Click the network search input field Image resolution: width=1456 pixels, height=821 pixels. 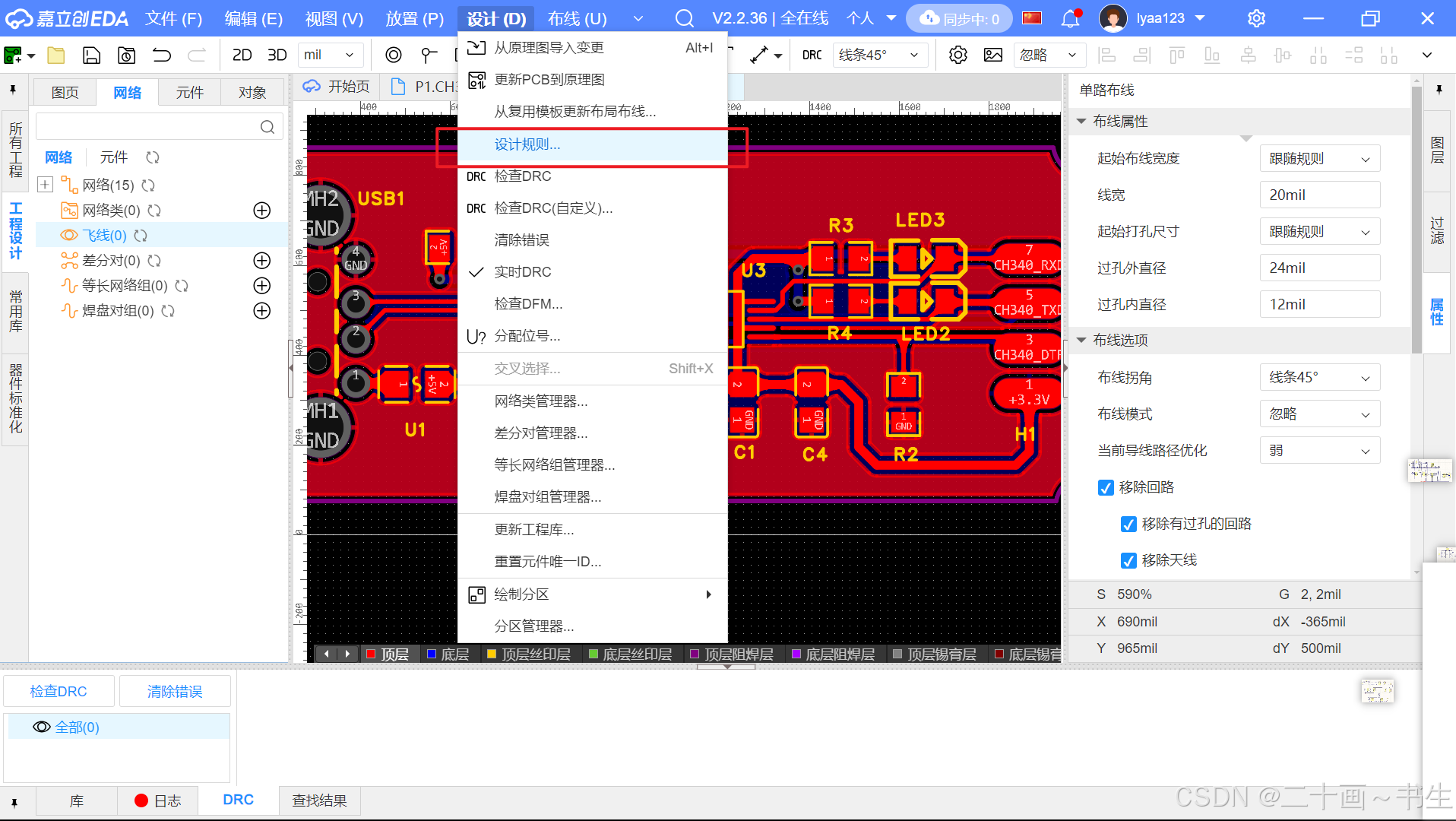tap(160, 127)
